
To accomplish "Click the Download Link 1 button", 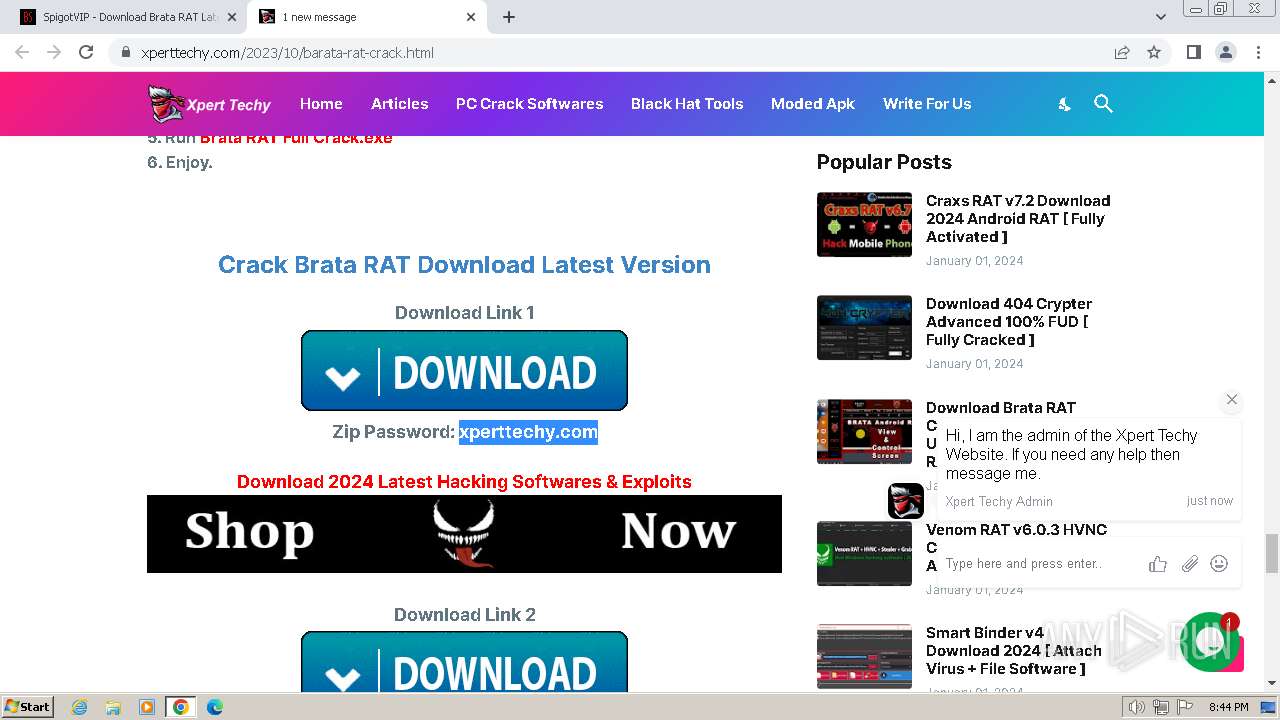I will pos(464,370).
